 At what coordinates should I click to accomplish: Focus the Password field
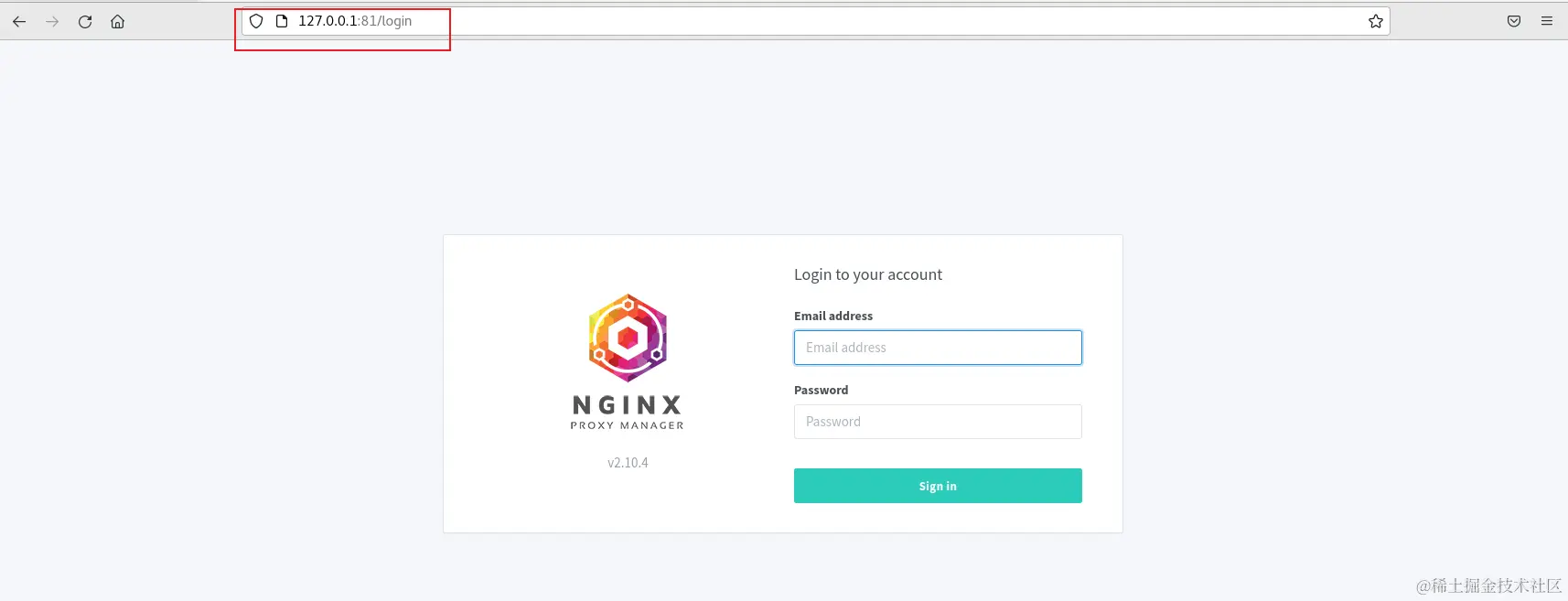[x=938, y=422]
